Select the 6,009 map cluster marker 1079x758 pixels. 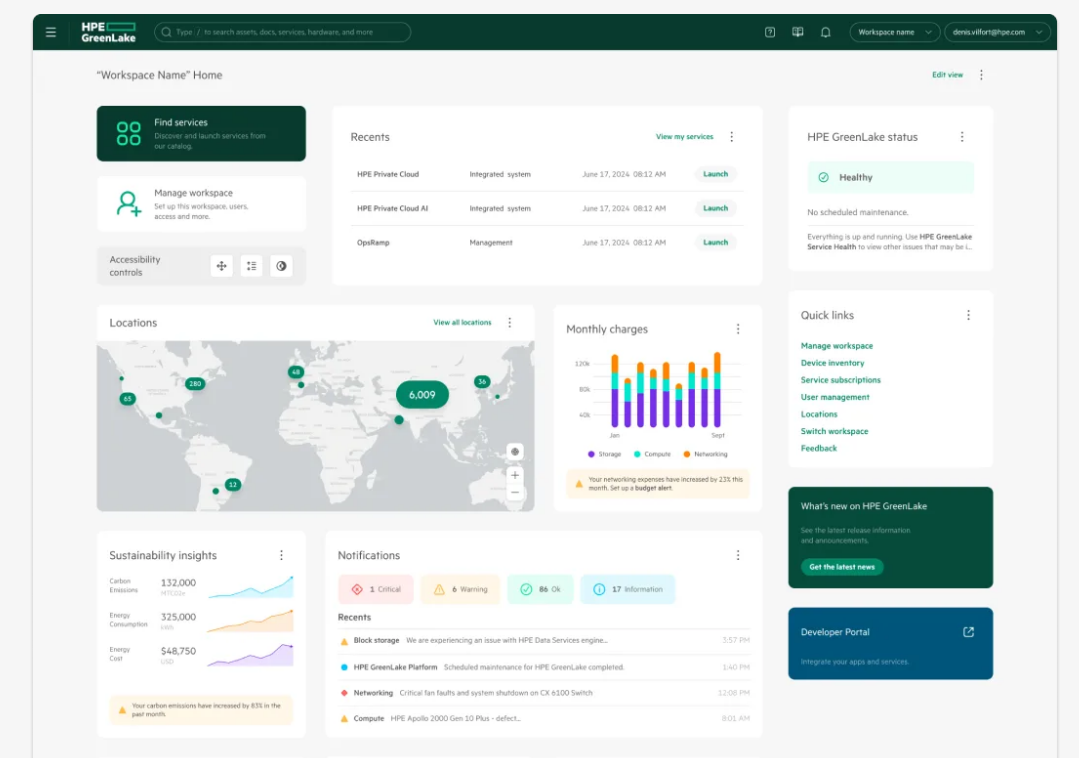click(x=422, y=395)
